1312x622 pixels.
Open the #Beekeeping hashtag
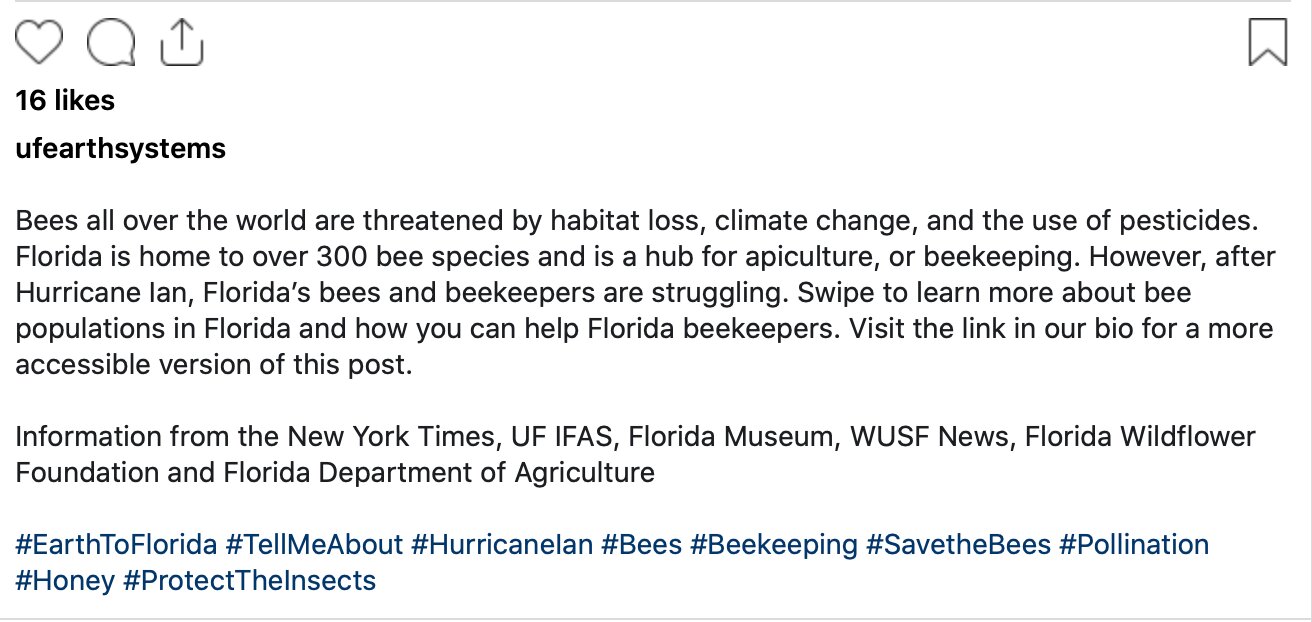[774, 545]
